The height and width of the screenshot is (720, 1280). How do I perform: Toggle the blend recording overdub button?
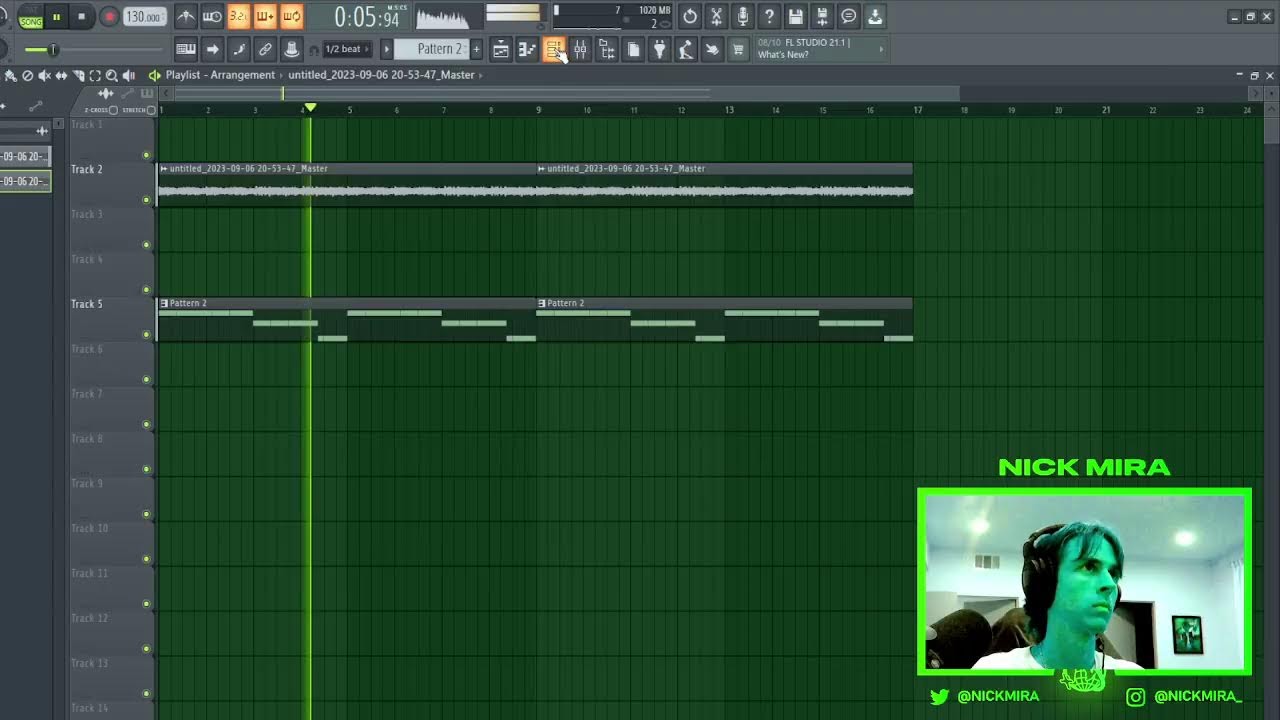tap(265, 17)
